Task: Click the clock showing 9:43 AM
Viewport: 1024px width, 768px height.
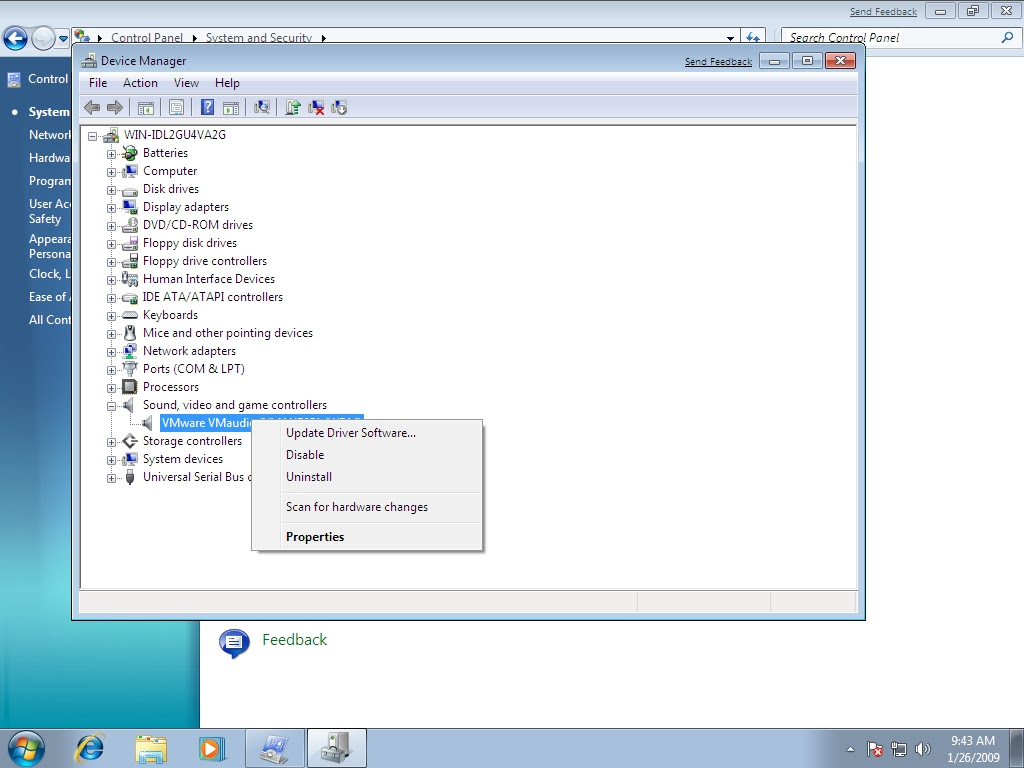Action: pos(972,741)
